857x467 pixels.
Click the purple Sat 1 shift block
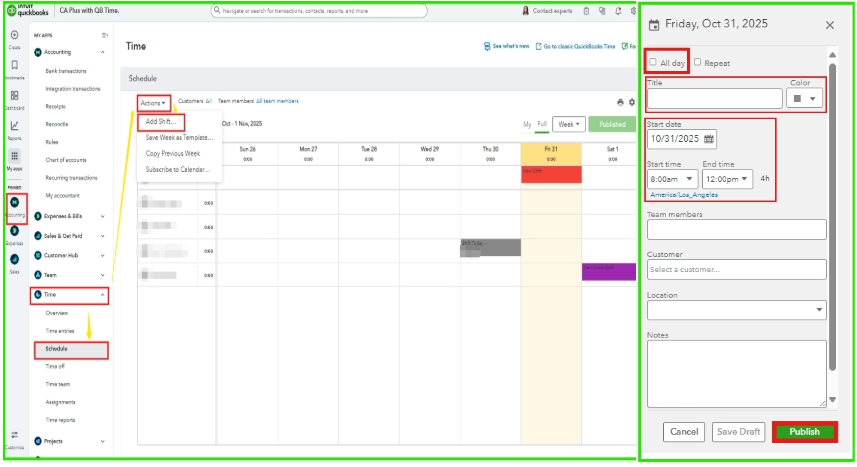tap(609, 272)
